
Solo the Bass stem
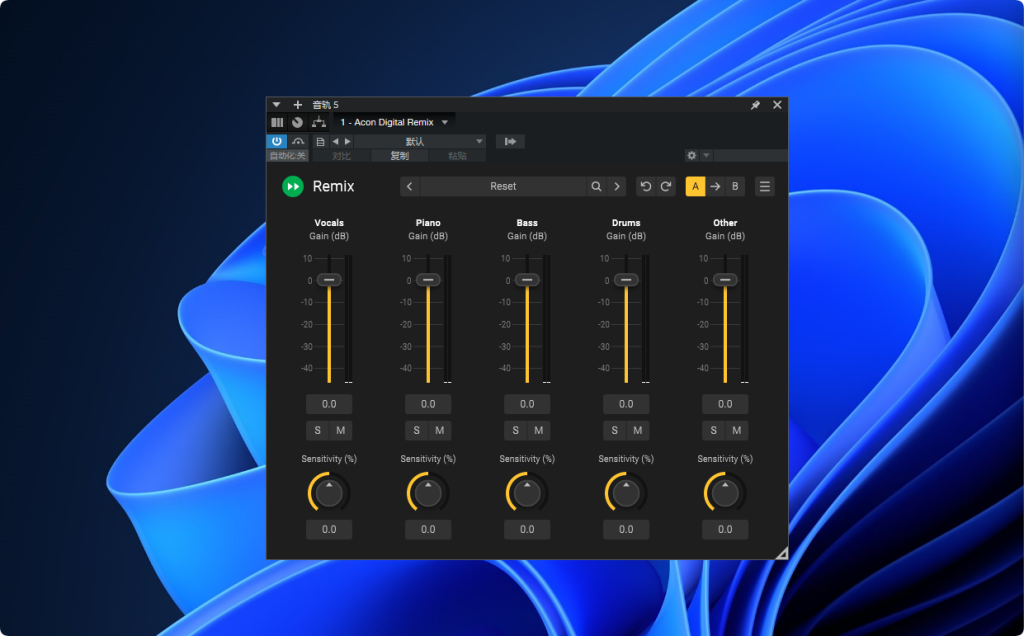click(x=516, y=430)
